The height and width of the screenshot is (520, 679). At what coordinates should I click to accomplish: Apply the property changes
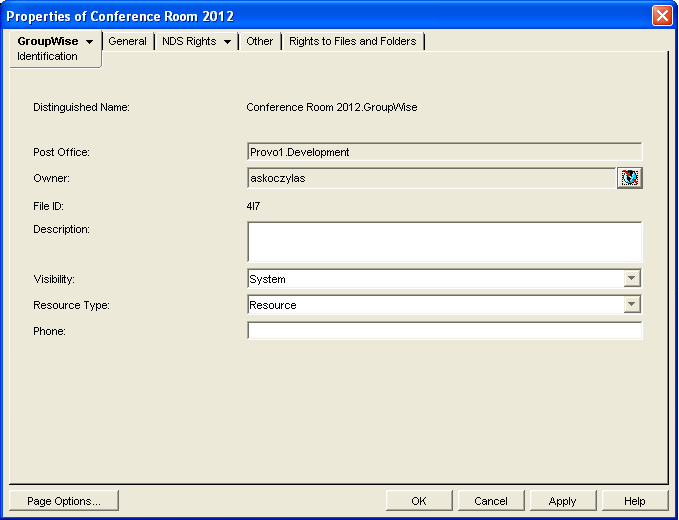pyautogui.click(x=562, y=501)
